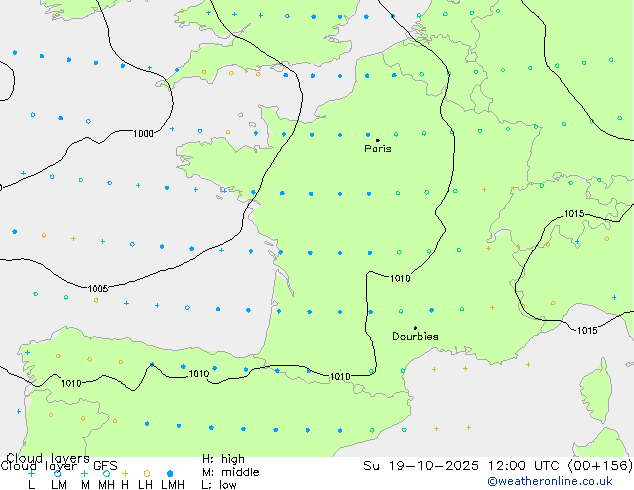Click the '1005' isobar label
Viewport: 634px width, 490px height.
coord(98,288)
